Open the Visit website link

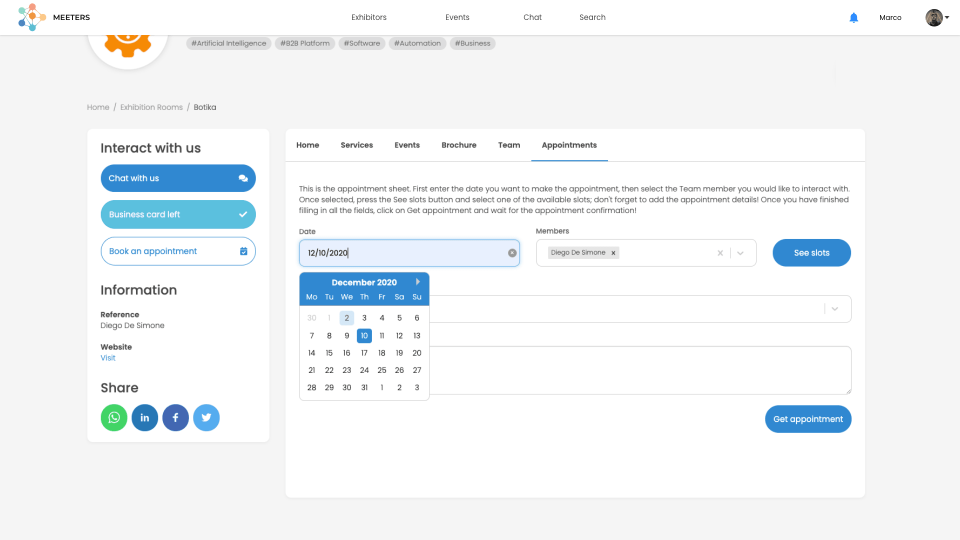(x=108, y=358)
